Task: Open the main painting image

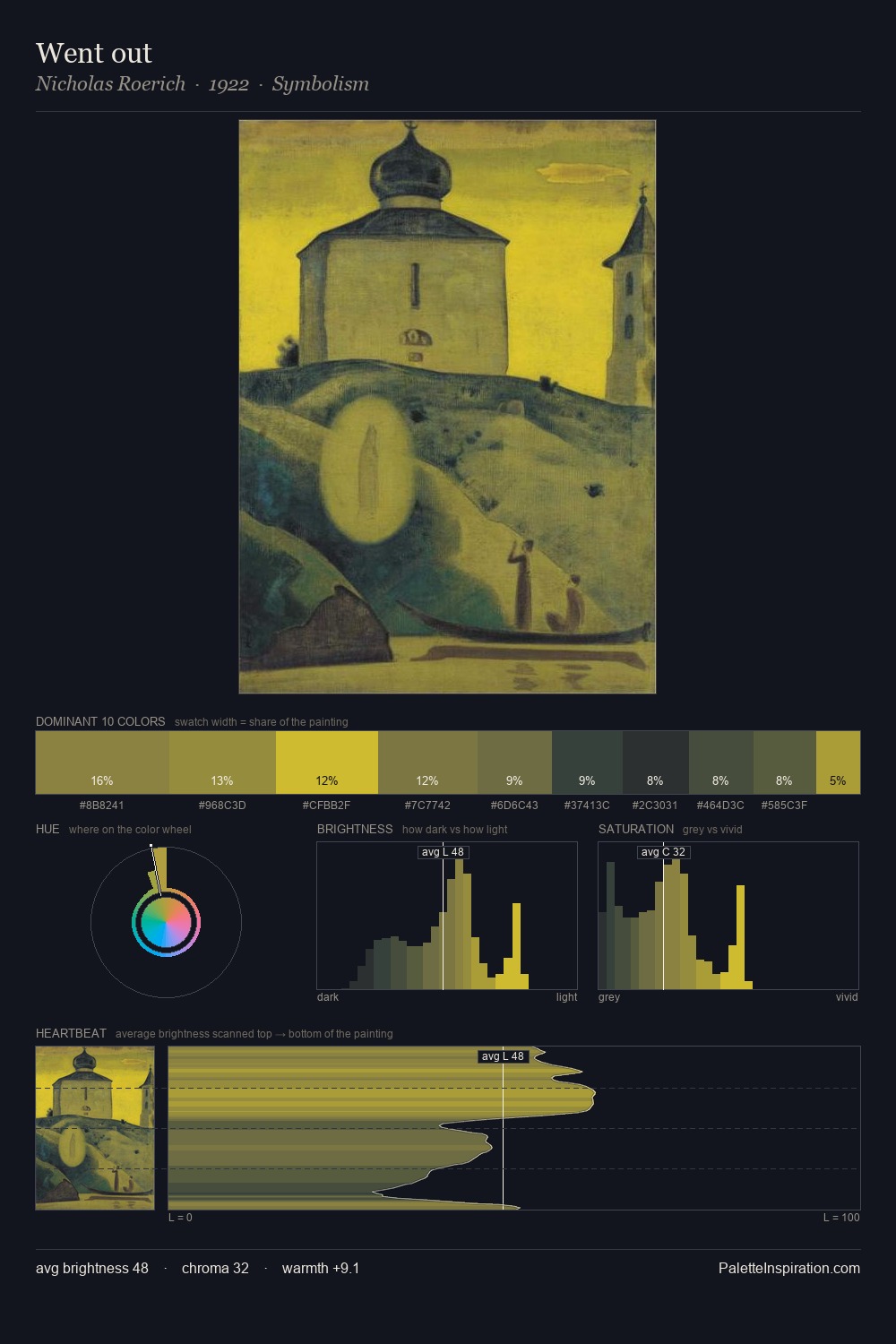Action: (x=447, y=407)
